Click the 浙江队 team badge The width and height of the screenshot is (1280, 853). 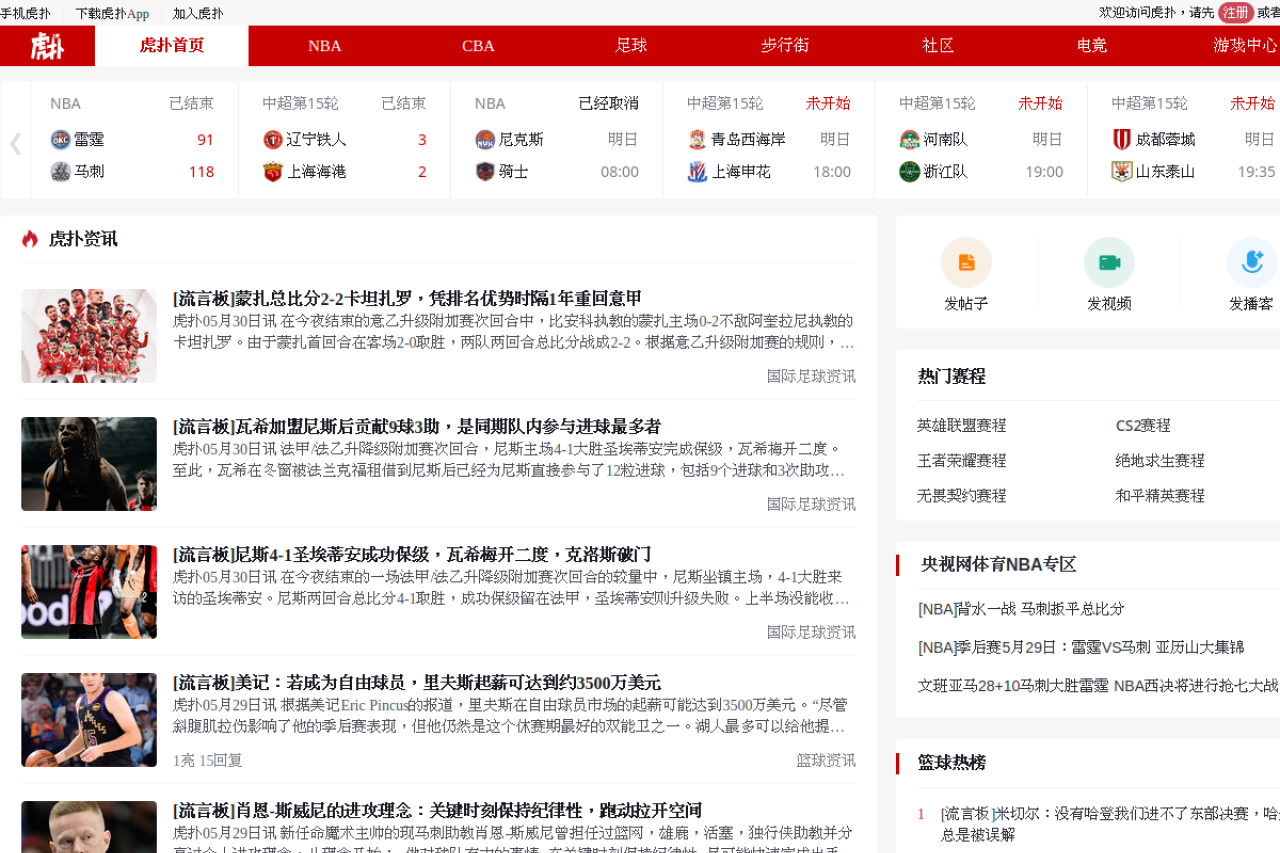pyautogui.click(x=909, y=172)
